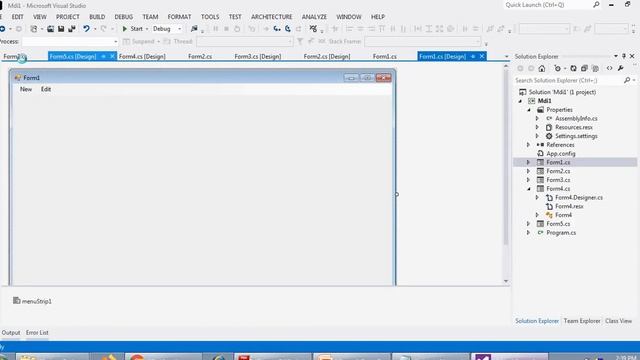Select menuStrip1 component in the designer tray

pos(32,301)
